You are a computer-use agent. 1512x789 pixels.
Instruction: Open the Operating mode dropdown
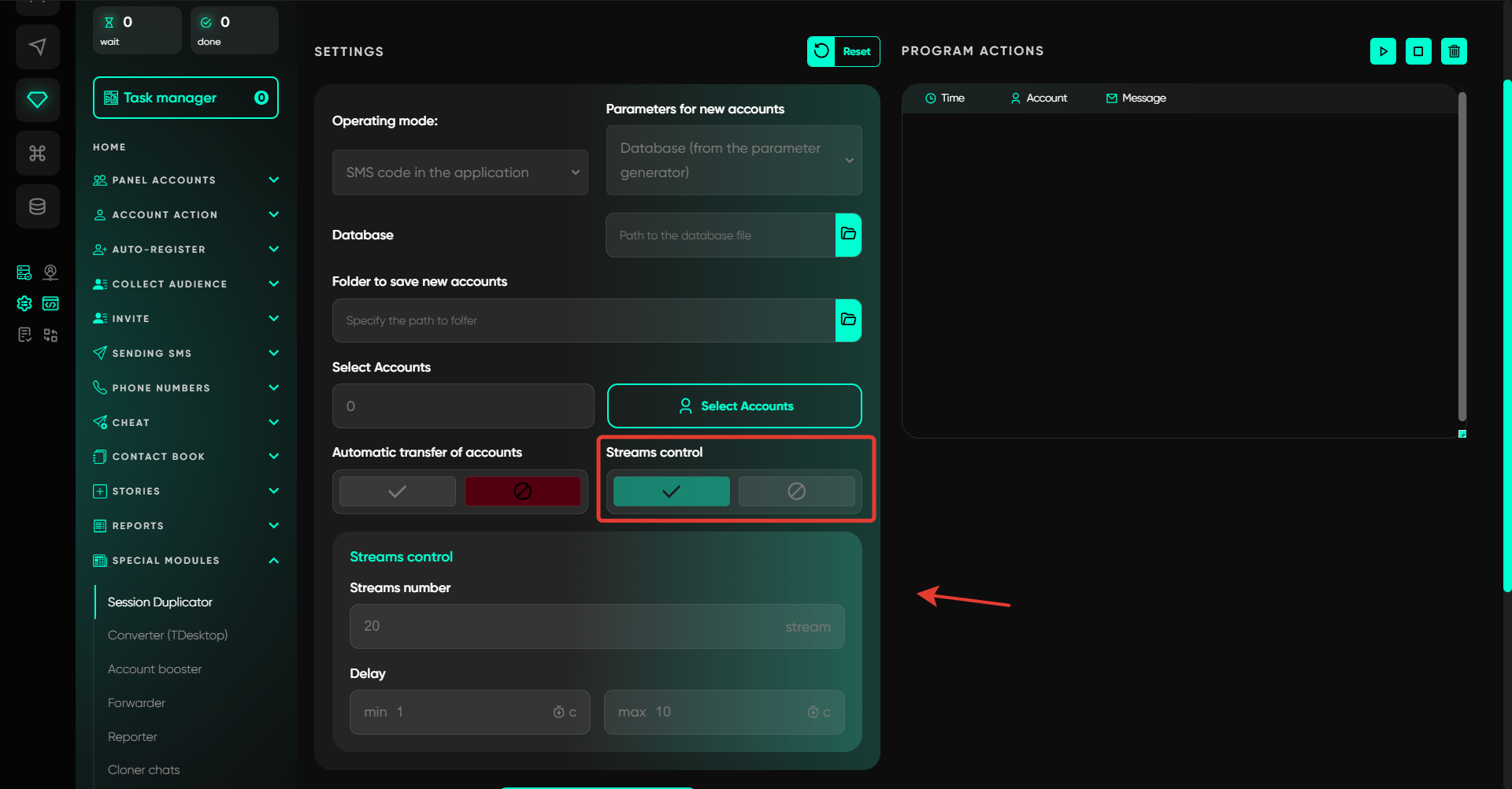click(x=460, y=172)
